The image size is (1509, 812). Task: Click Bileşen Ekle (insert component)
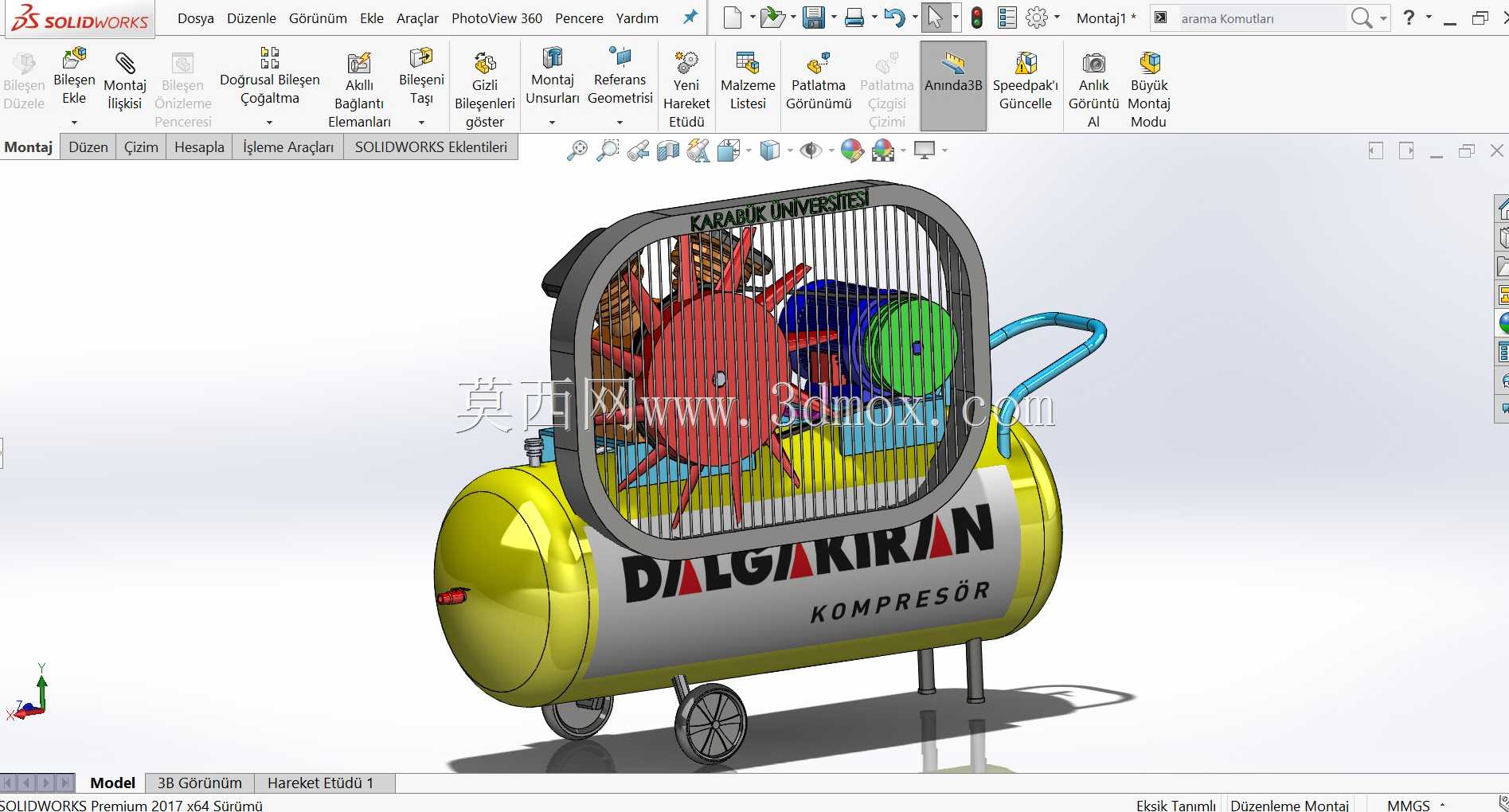coord(74,76)
